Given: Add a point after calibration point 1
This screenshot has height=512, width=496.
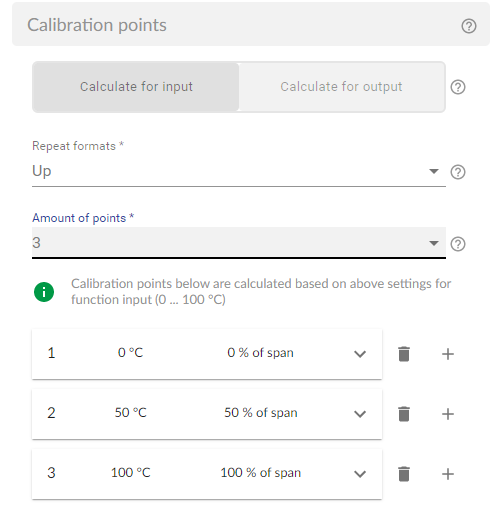Looking at the screenshot, I should click(448, 354).
